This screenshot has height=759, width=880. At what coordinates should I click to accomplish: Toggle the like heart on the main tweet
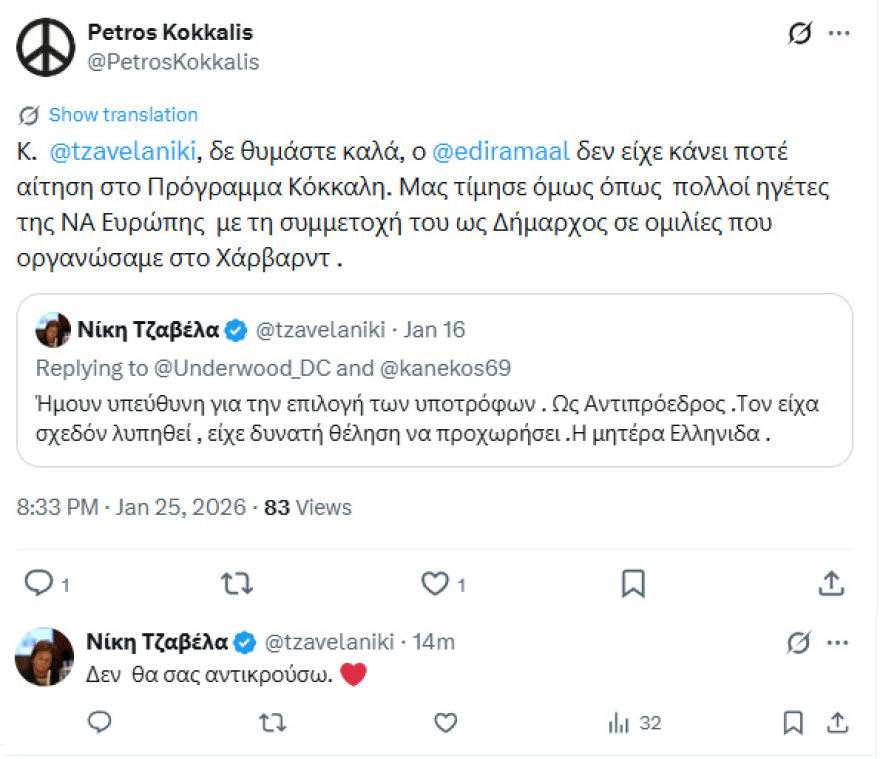(x=434, y=583)
